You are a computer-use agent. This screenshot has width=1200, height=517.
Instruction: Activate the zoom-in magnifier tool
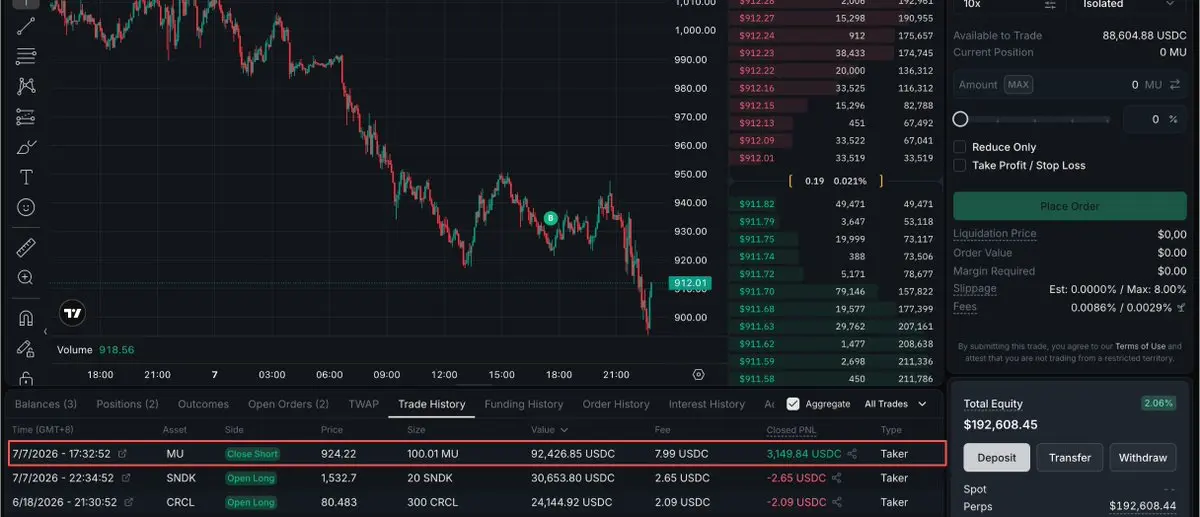[27, 277]
